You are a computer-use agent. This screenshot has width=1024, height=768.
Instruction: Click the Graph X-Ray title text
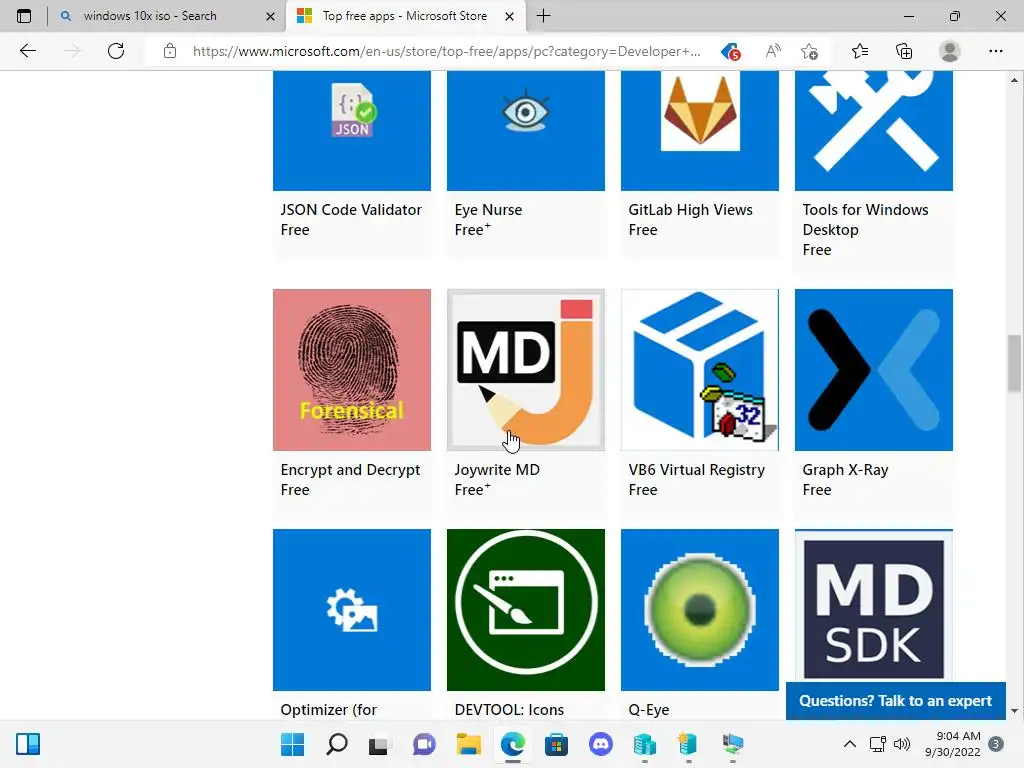845,470
